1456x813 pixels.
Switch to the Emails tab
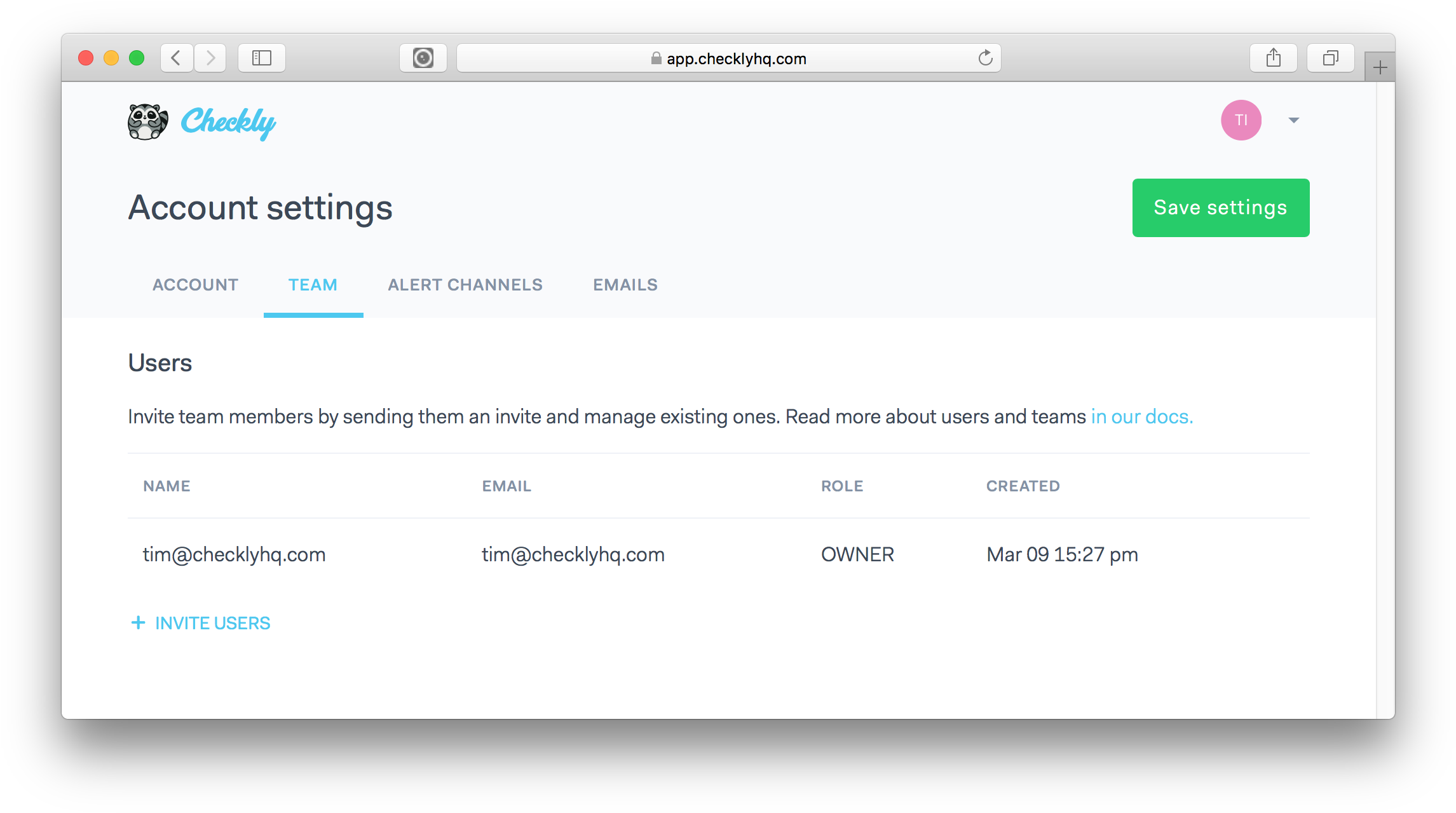[624, 285]
